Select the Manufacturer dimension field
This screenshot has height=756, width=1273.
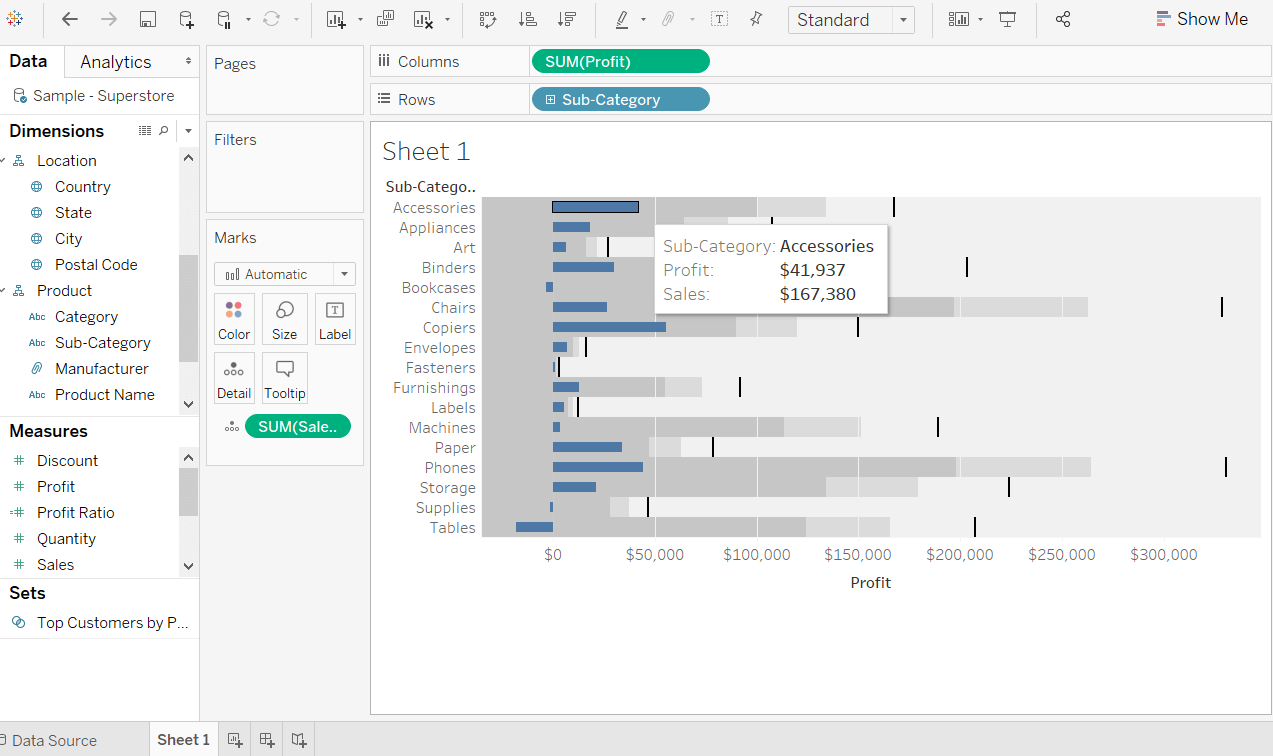[102, 369]
